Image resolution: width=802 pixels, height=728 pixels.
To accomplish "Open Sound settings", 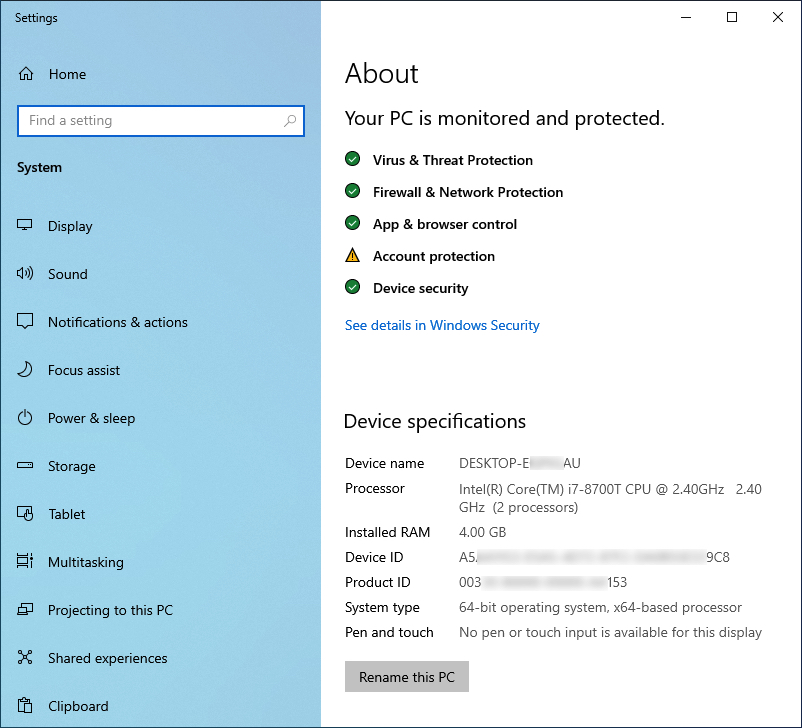I will [67, 274].
